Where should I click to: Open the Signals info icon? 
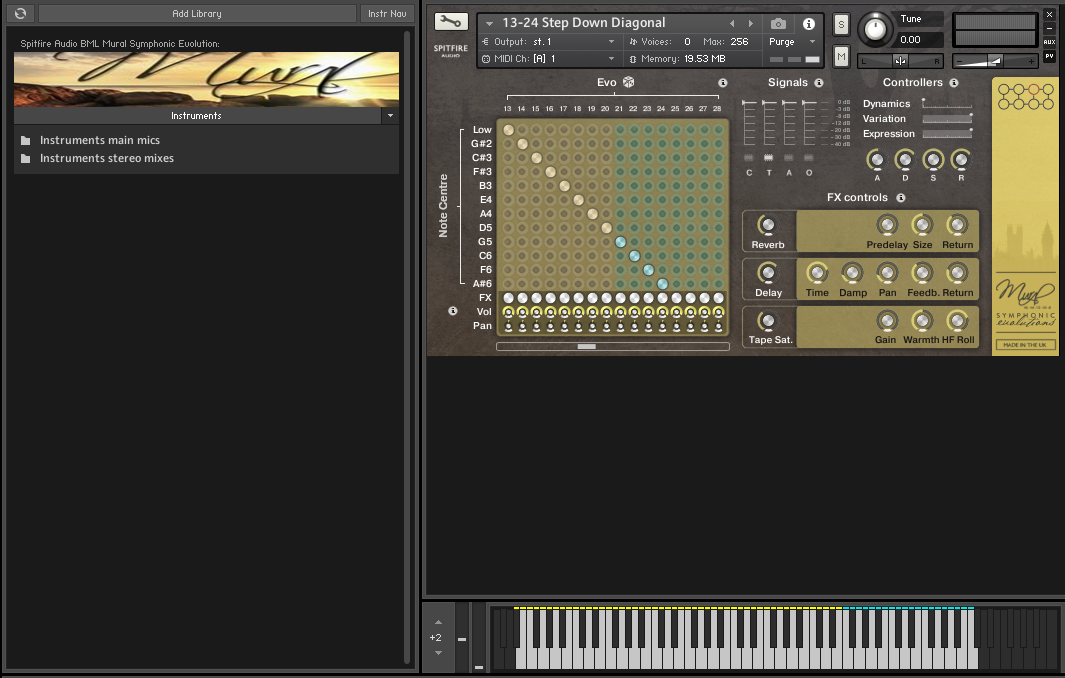click(x=818, y=83)
